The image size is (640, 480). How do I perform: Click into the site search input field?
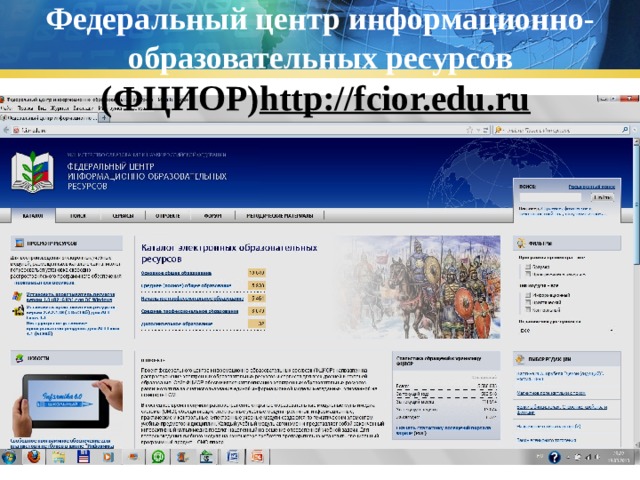tap(550, 197)
